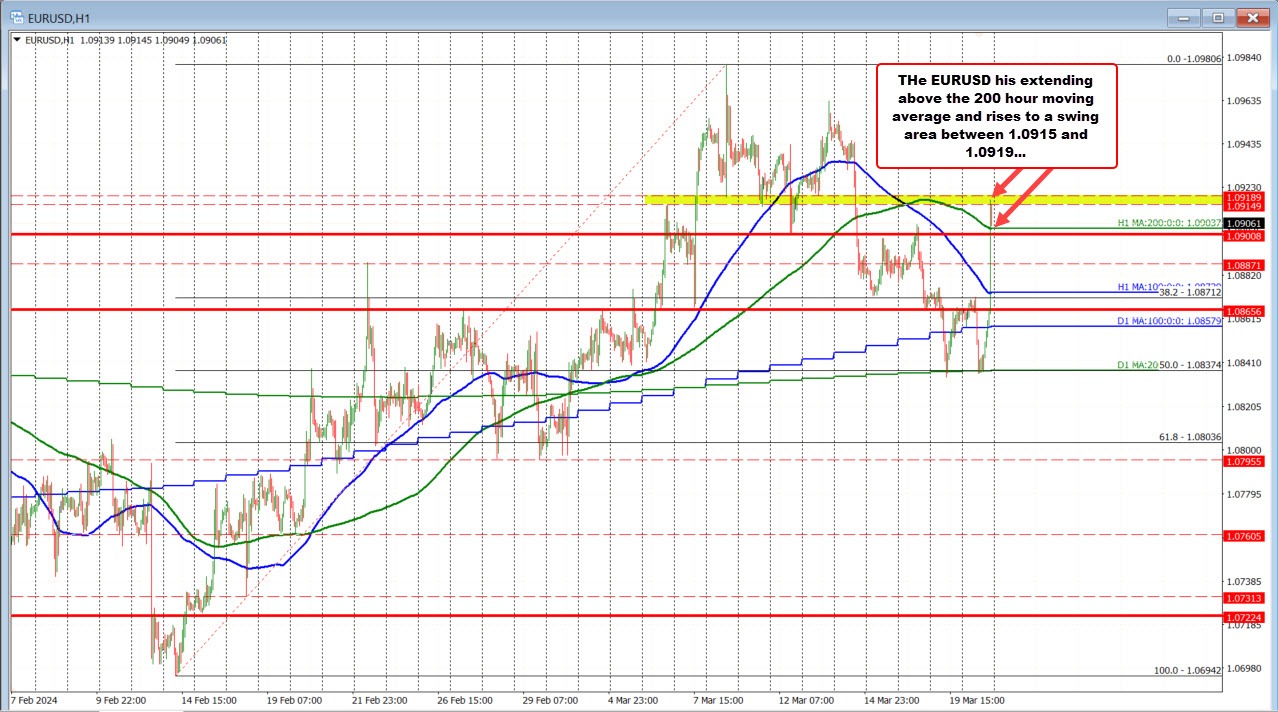
Task: Click the minimize button of the EURUSD window
Action: coord(1184,17)
